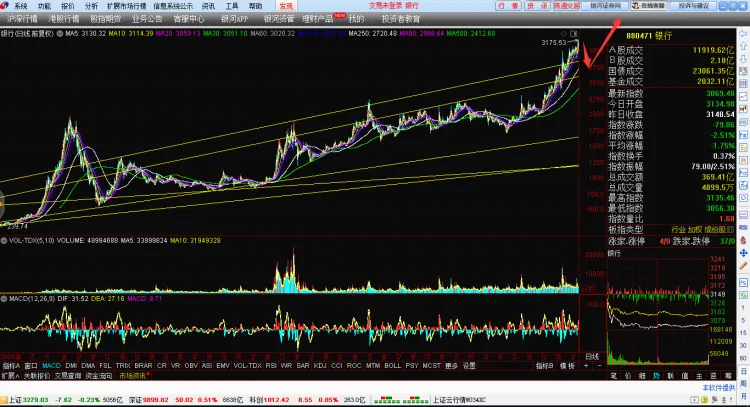The image size is (750, 407).
Task: Select the 值 tab in quote panel
Action: tap(685, 376)
